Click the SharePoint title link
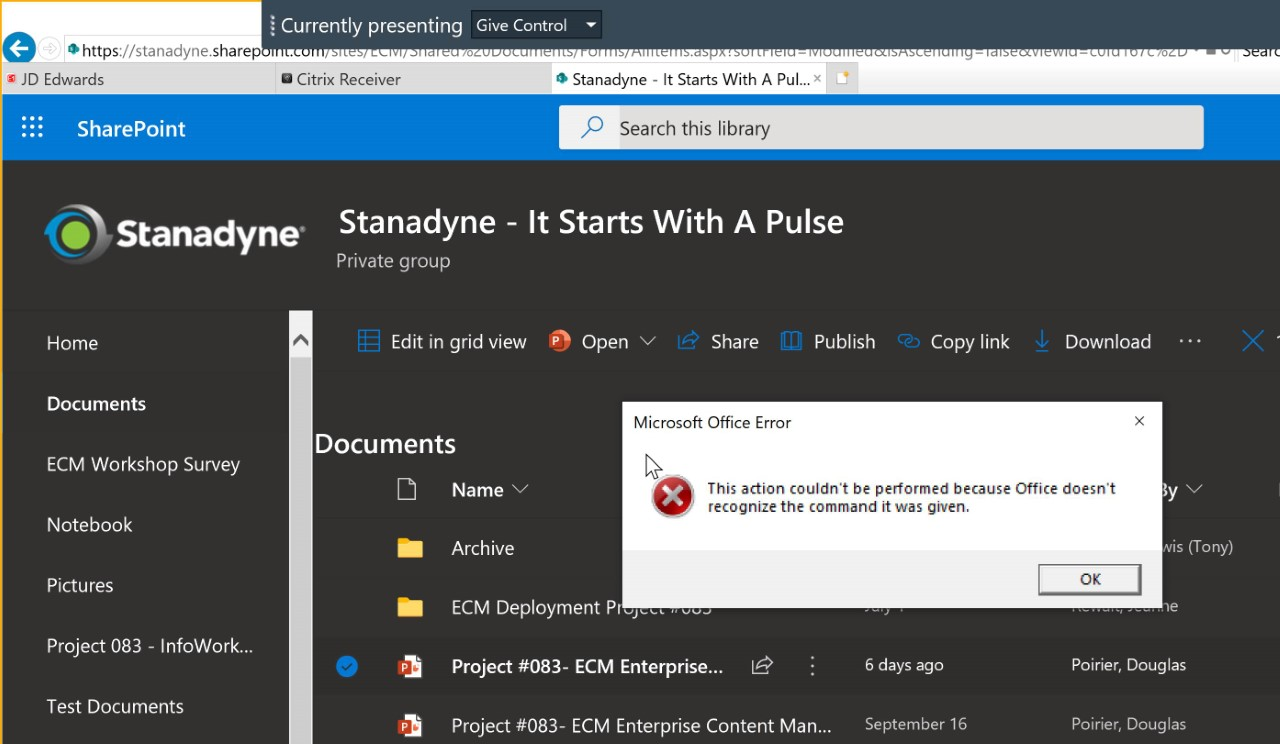 (x=131, y=128)
